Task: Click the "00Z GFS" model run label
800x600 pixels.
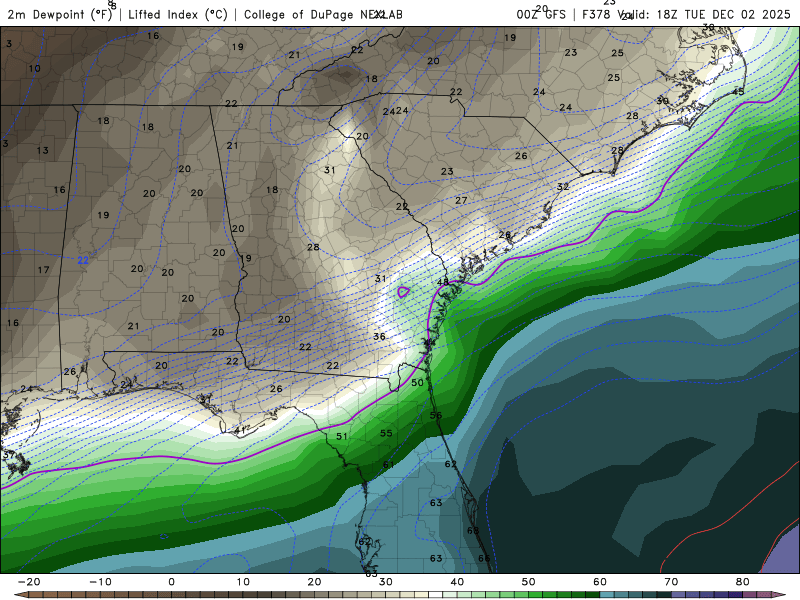Action: tap(541, 15)
